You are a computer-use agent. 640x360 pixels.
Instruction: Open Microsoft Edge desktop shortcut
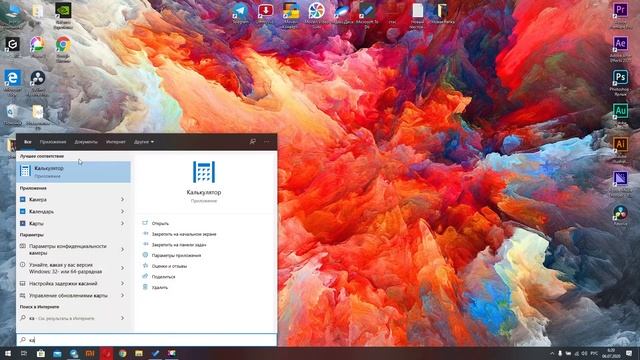12,78
